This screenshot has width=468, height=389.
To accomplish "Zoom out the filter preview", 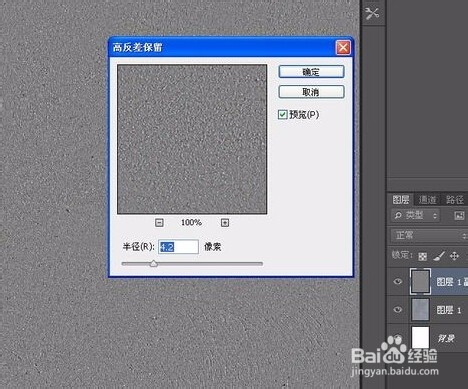I will [x=159, y=222].
